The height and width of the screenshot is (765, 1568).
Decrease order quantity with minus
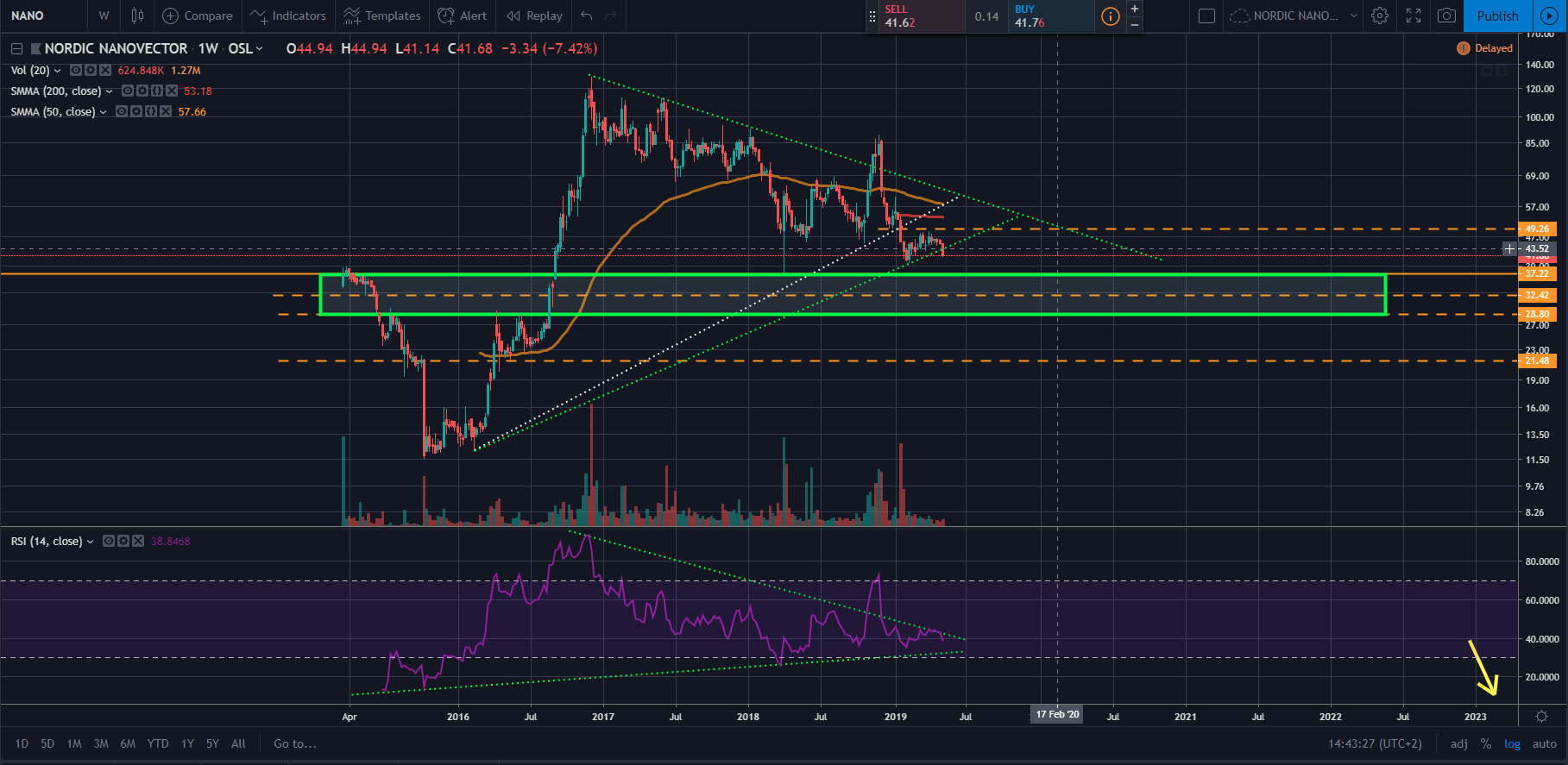[x=1135, y=24]
